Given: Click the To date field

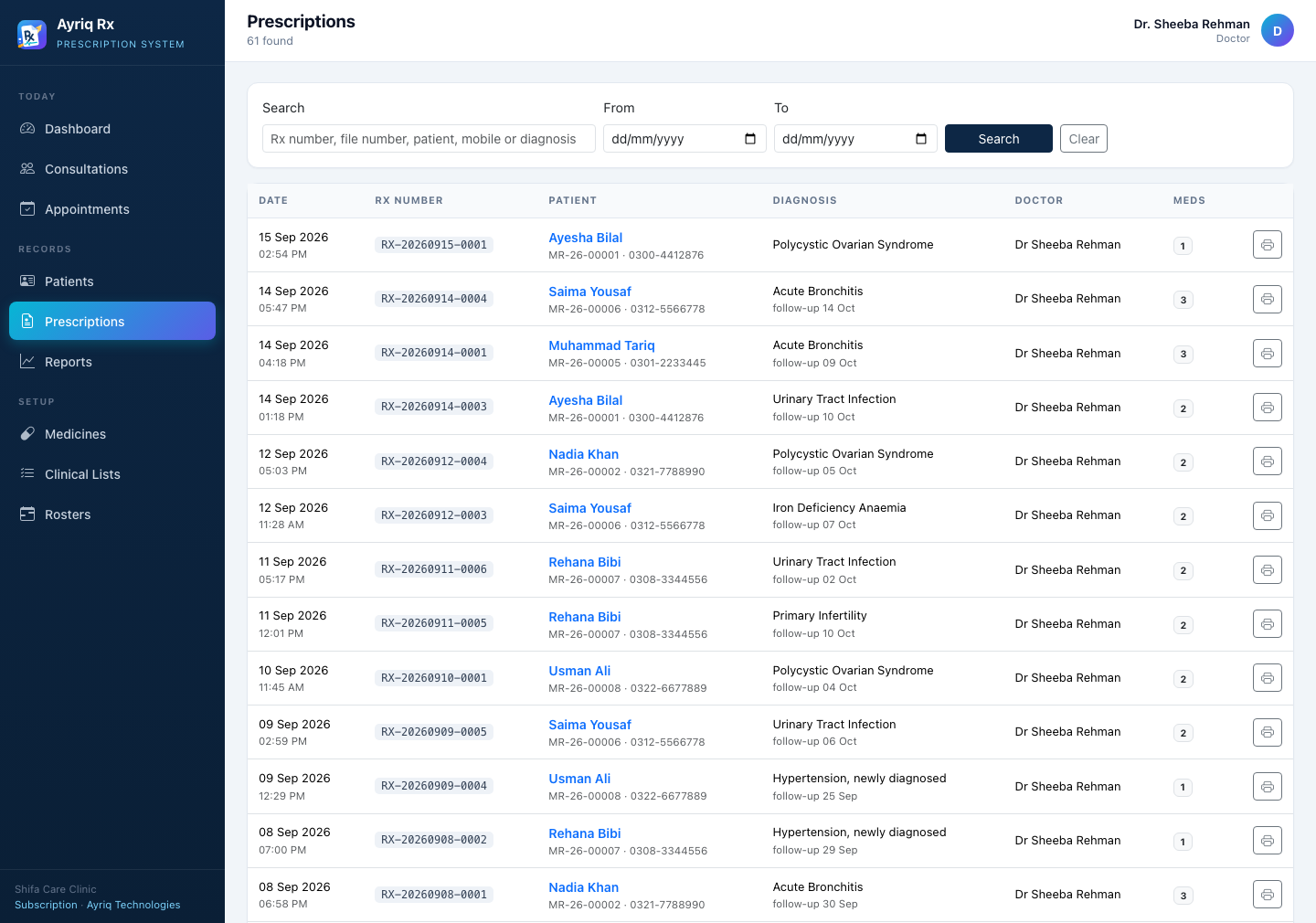Looking at the screenshot, I should [855, 139].
